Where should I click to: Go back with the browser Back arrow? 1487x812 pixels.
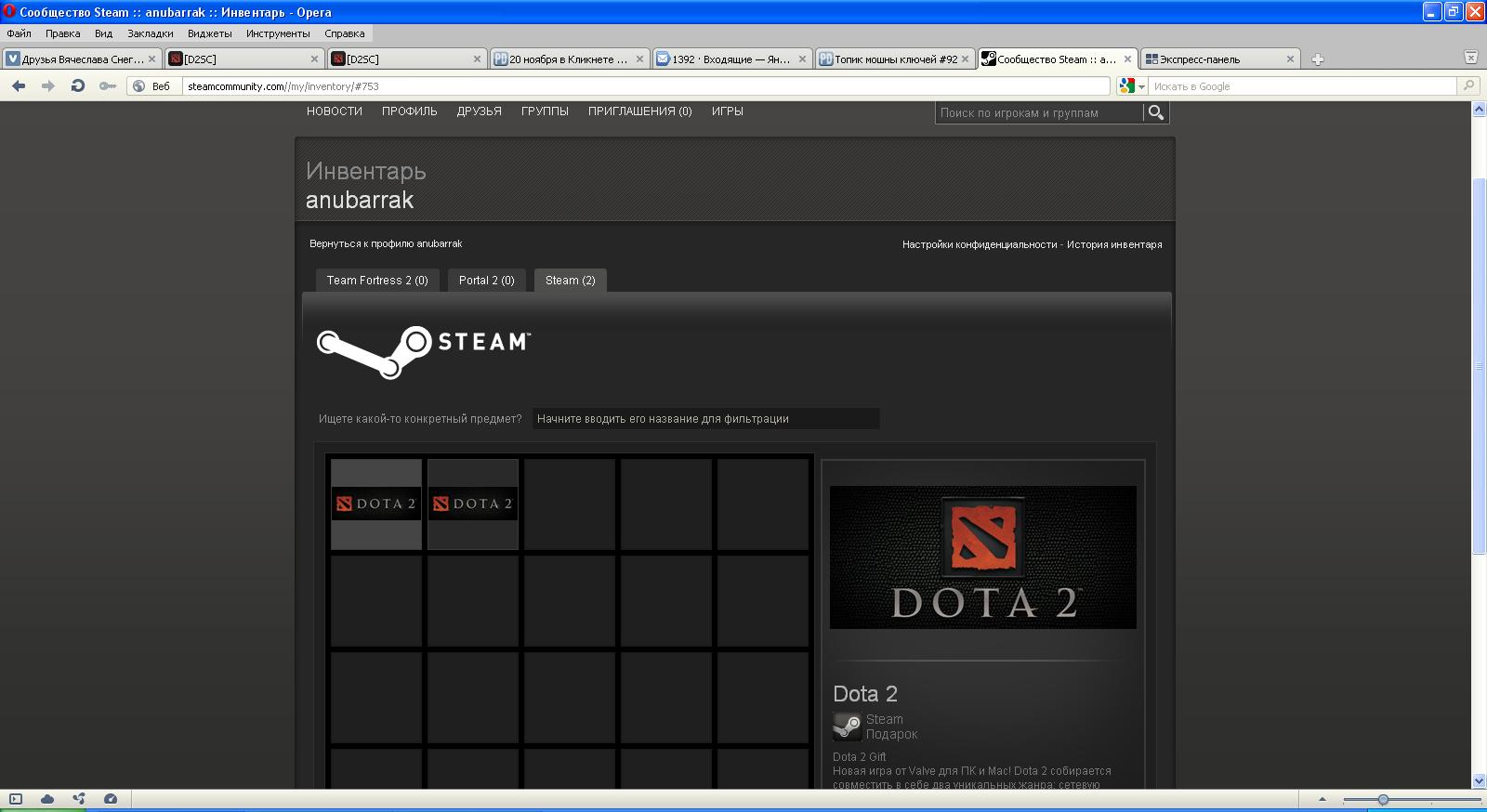(19, 85)
